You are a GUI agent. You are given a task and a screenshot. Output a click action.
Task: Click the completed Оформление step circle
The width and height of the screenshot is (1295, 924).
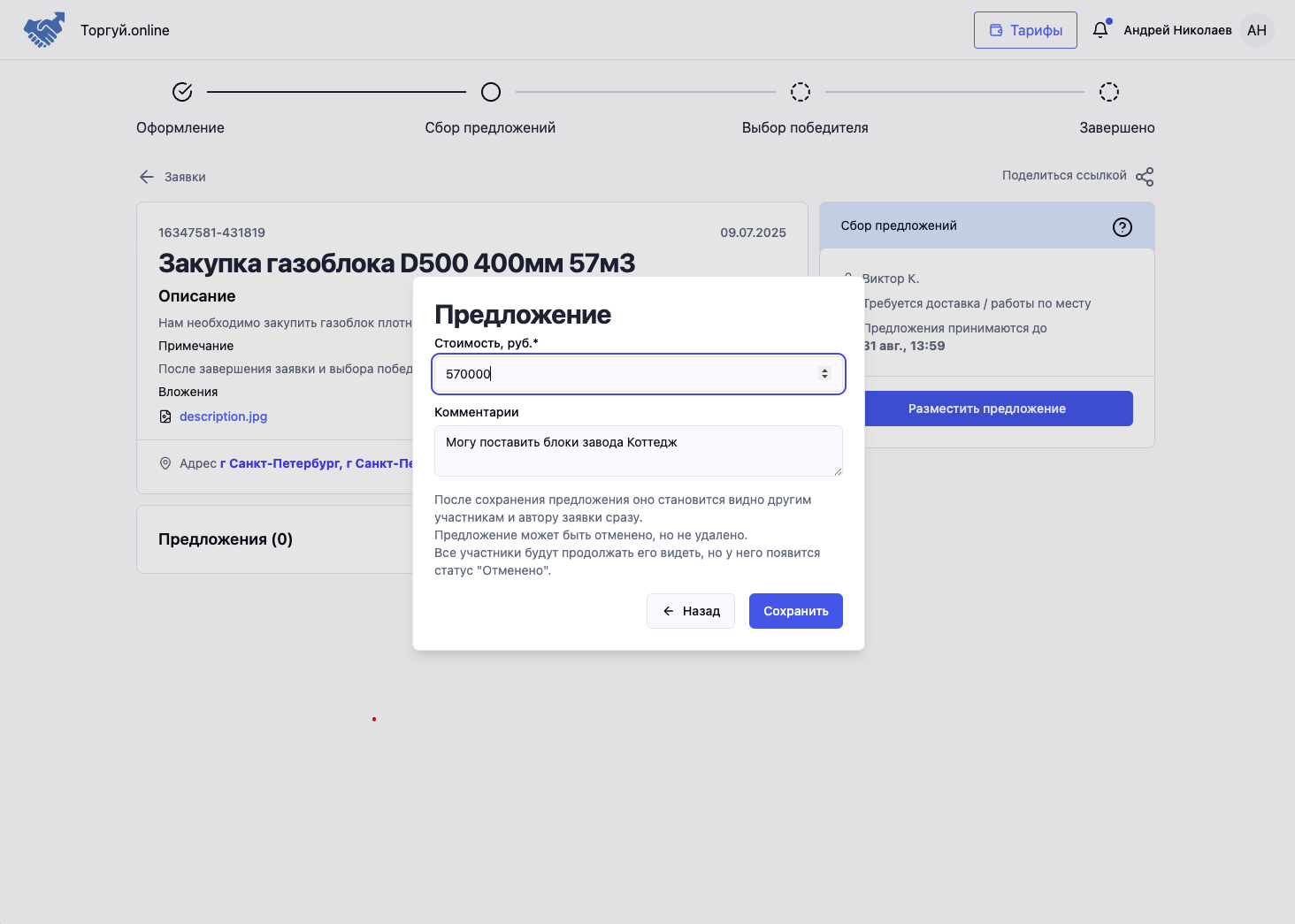coord(182,92)
